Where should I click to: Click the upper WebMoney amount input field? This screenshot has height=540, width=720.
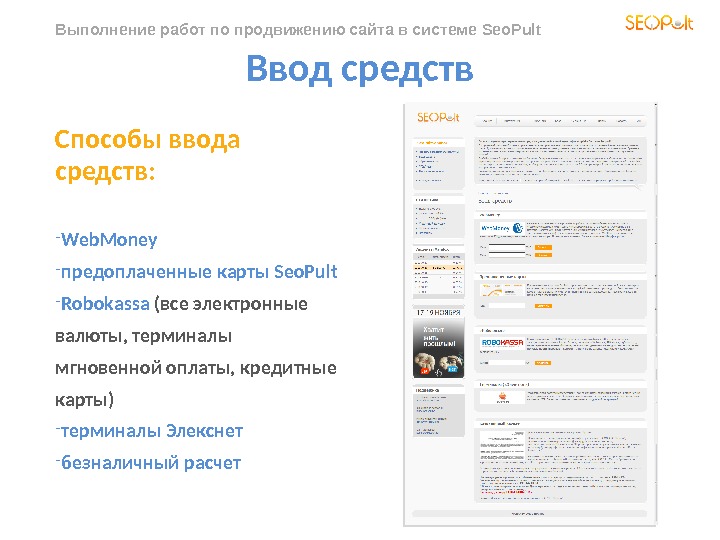pos(506,248)
